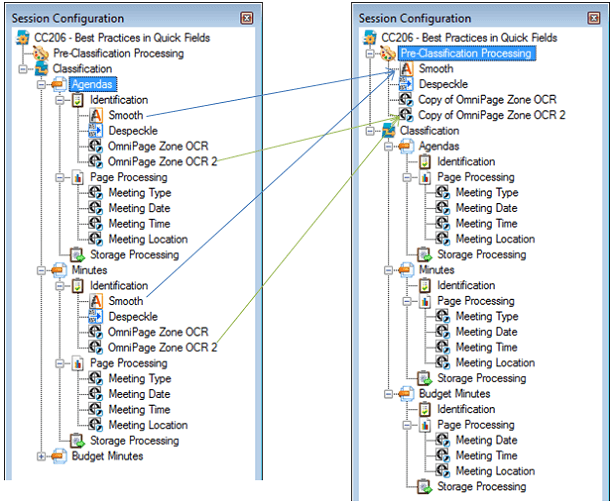This screenshot has width=615, height=503.
Task: Click the Storage Processing icon under right Budget Minutes
Action: coord(424,487)
